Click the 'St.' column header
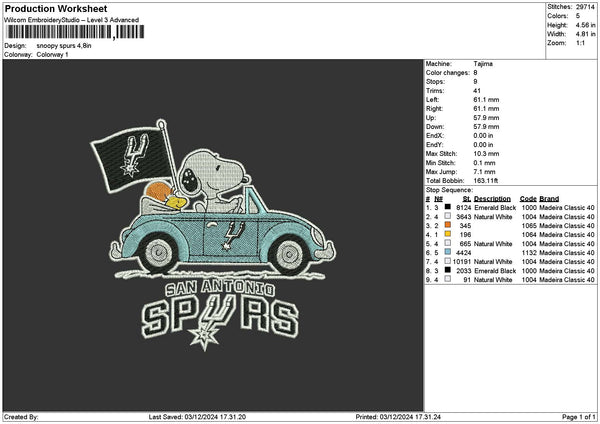The height and width of the screenshot is (424, 600). click(x=466, y=199)
